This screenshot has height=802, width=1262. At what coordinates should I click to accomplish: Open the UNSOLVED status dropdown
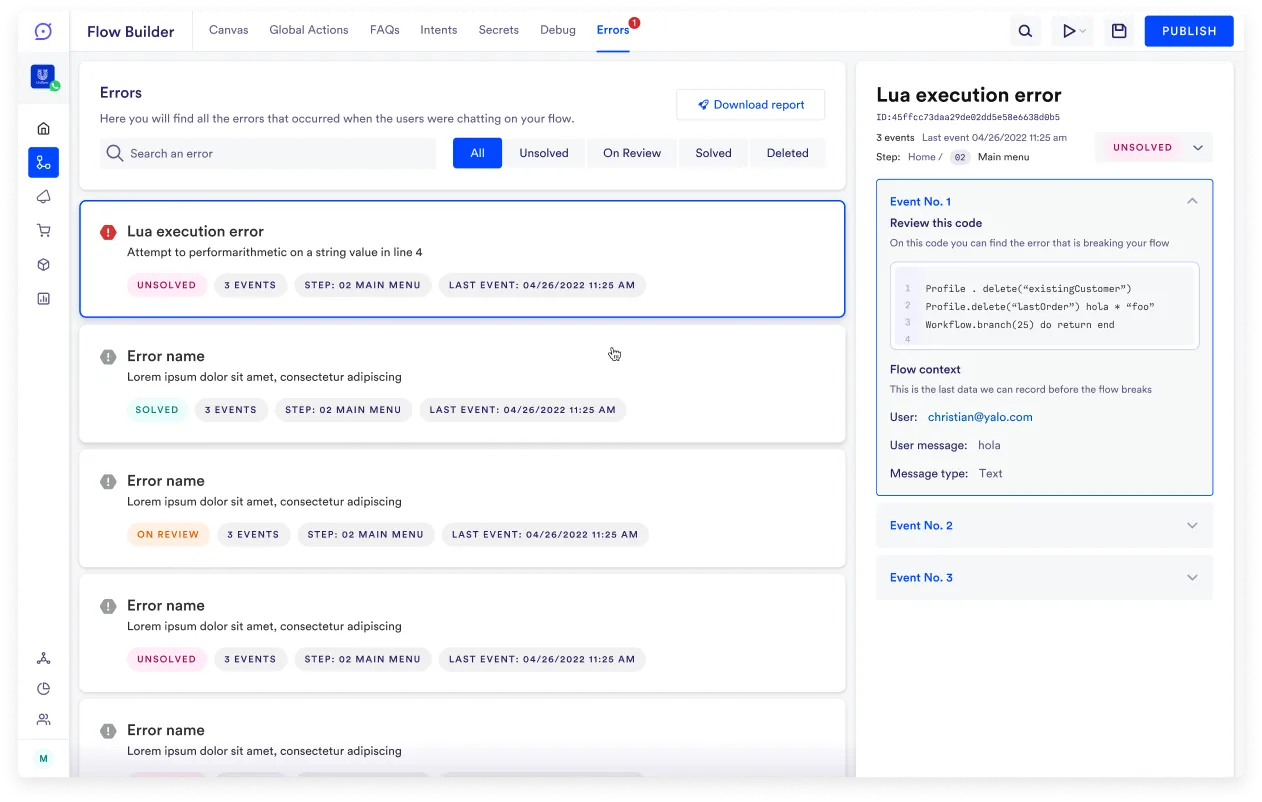[1154, 147]
